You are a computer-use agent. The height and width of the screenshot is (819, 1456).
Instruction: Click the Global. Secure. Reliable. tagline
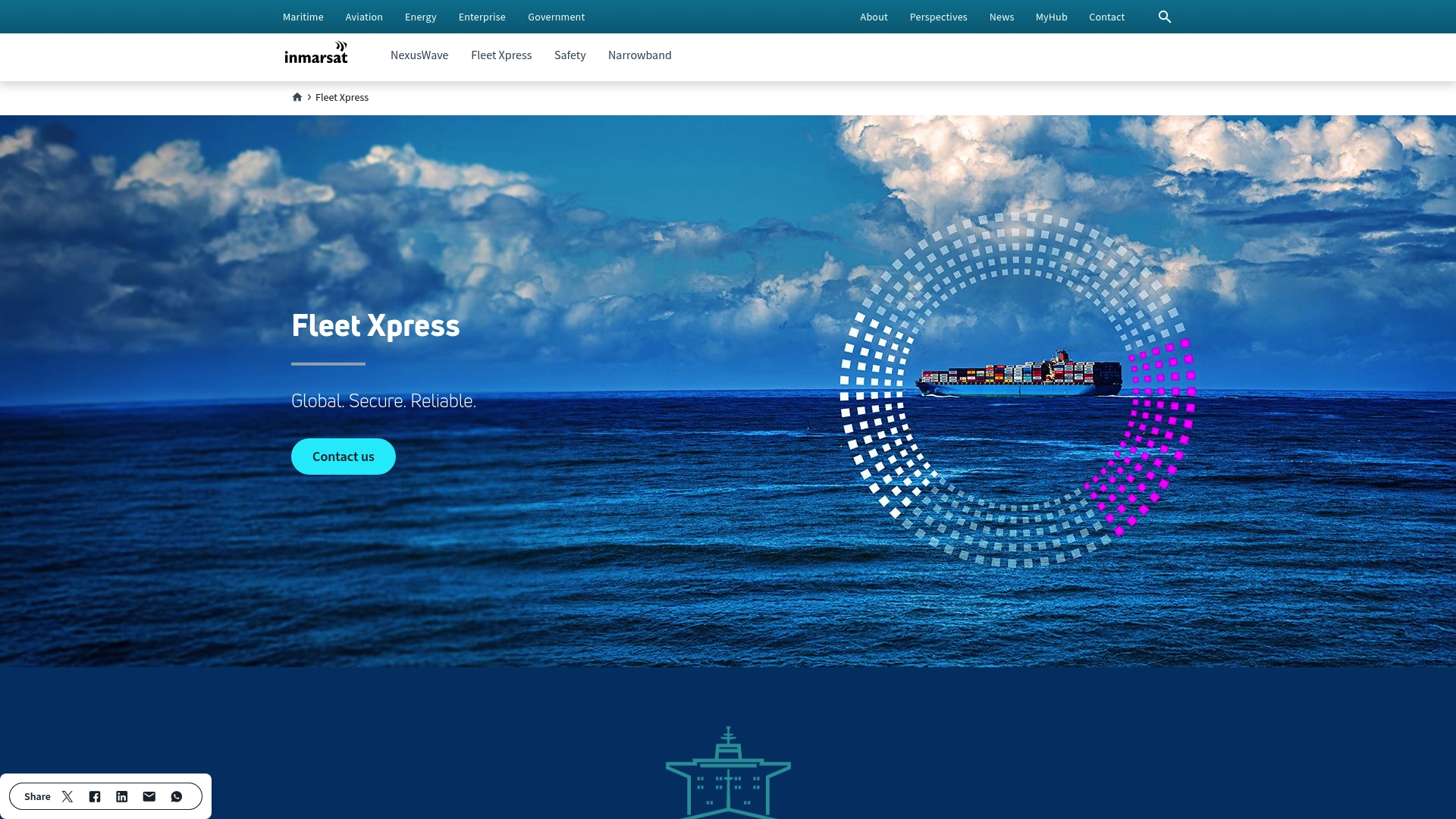click(x=384, y=400)
